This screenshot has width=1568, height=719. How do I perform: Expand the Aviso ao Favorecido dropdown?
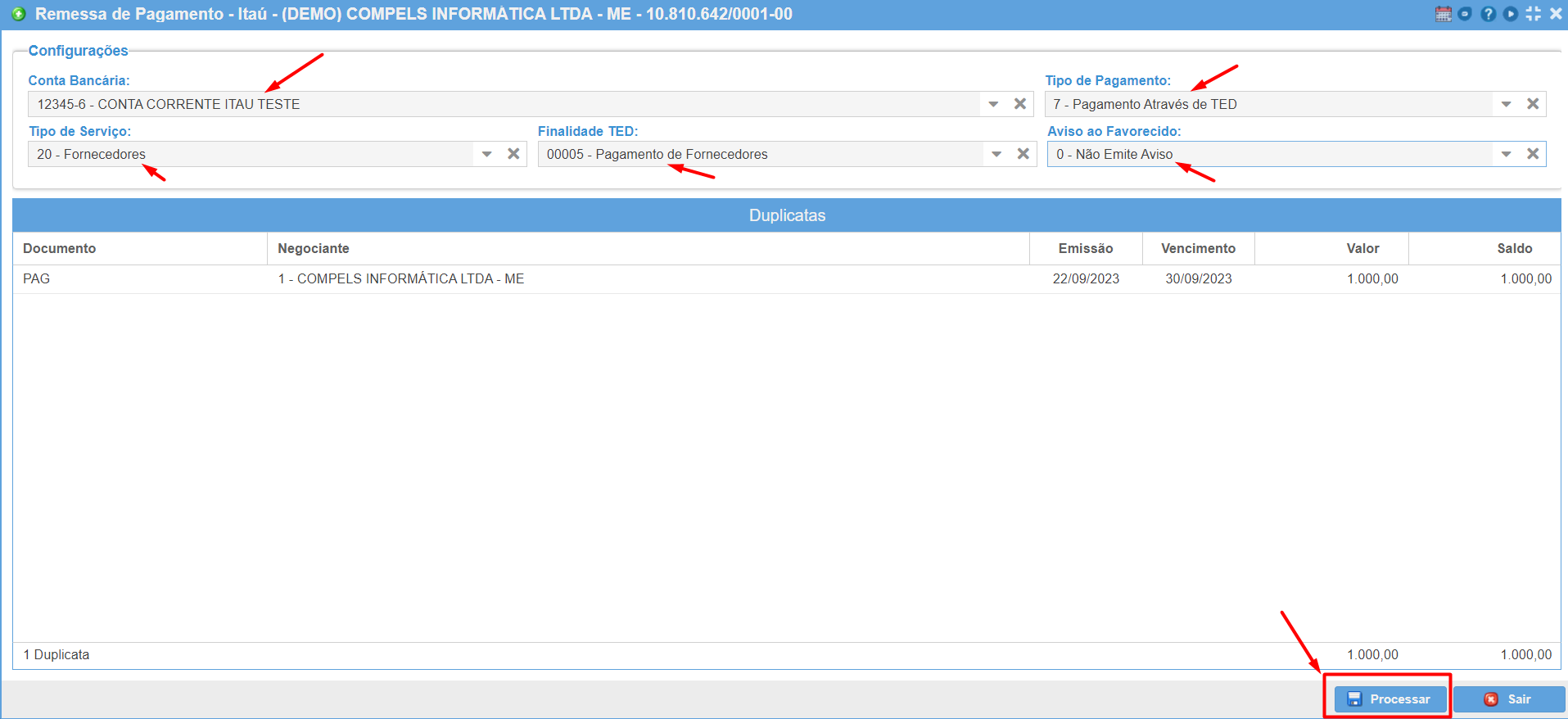[x=1506, y=154]
